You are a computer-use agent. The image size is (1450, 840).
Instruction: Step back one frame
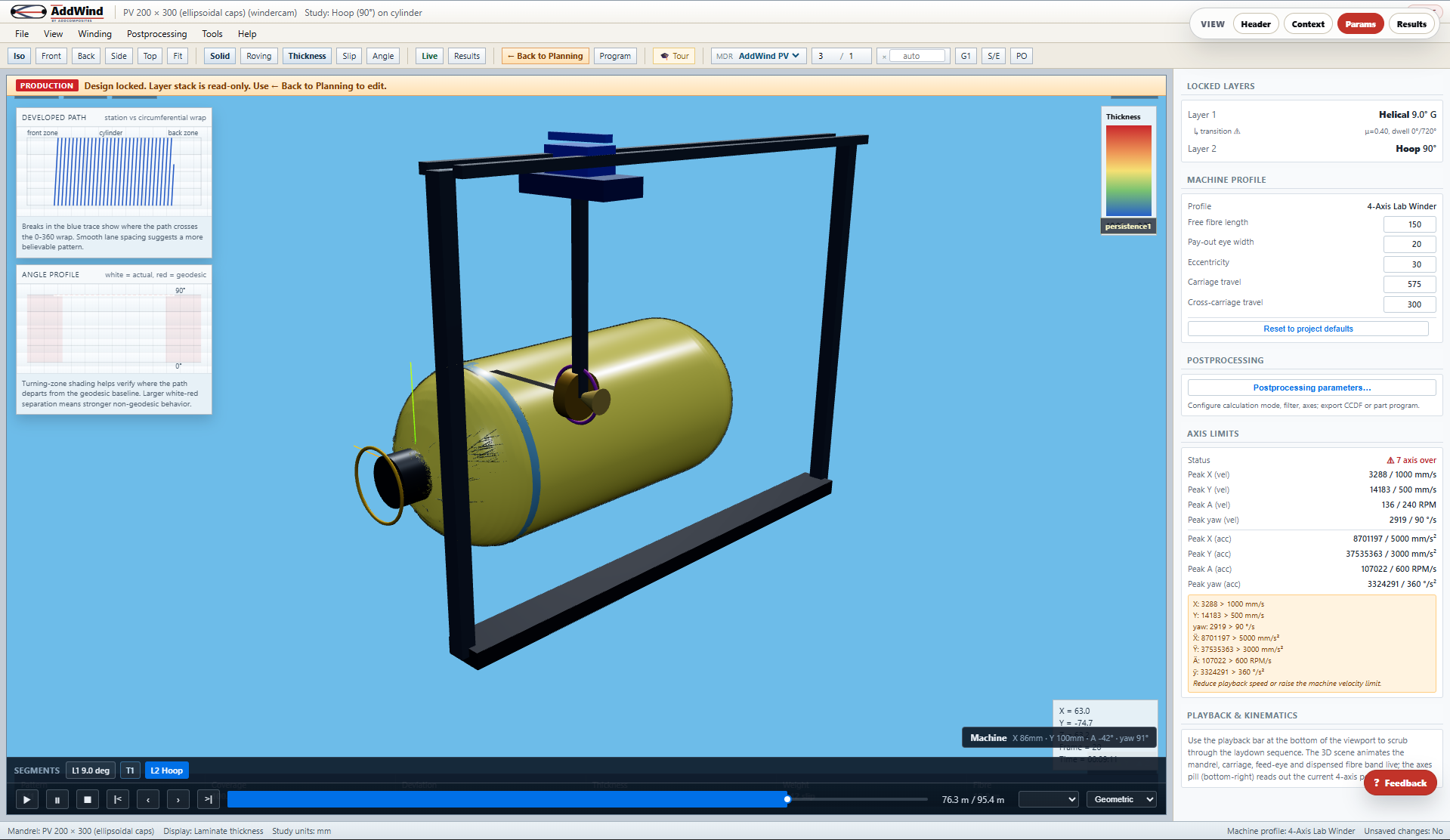click(x=148, y=799)
